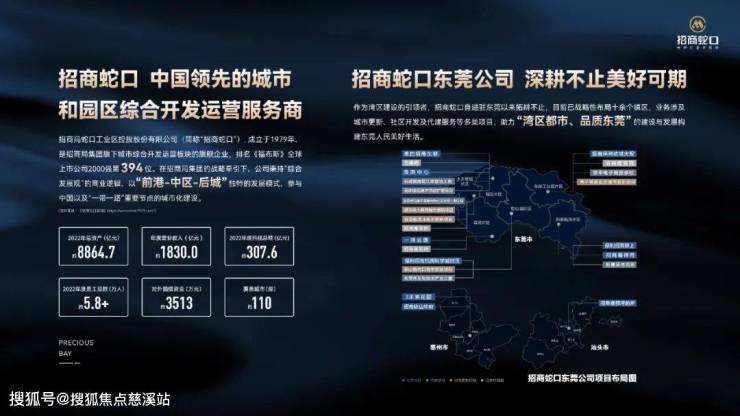The height and width of the screenshot is (416, 740).
Task: Click the gold emblem logo at top right
Action: [698, 24]
